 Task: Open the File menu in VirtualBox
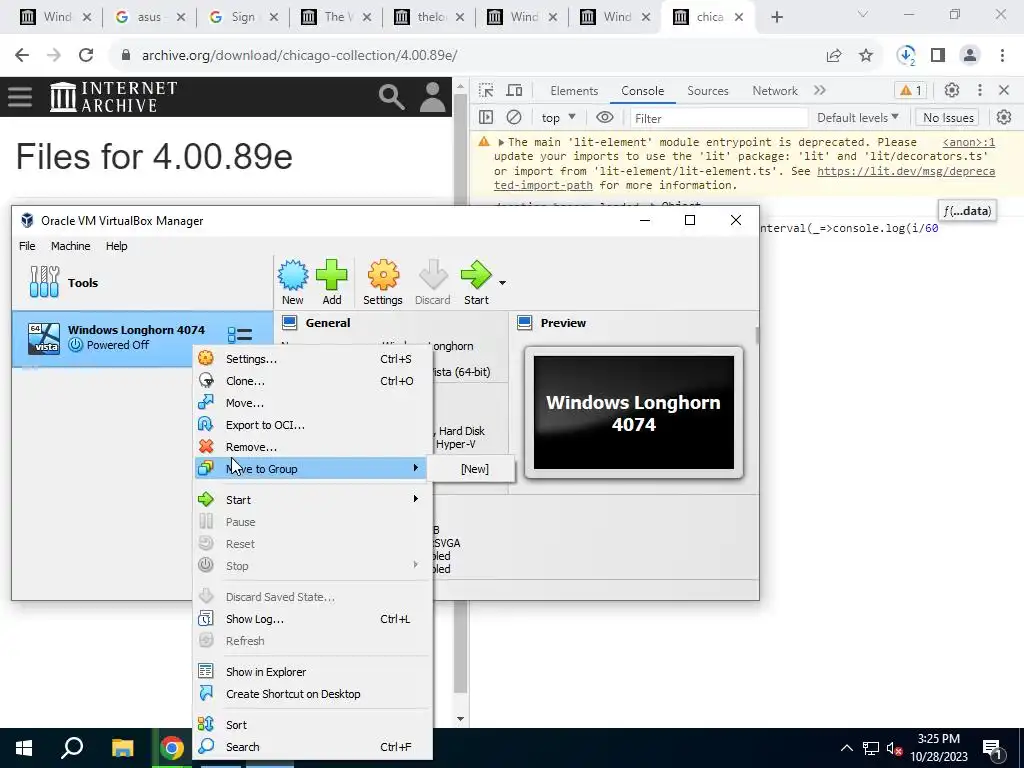[27, 246]
